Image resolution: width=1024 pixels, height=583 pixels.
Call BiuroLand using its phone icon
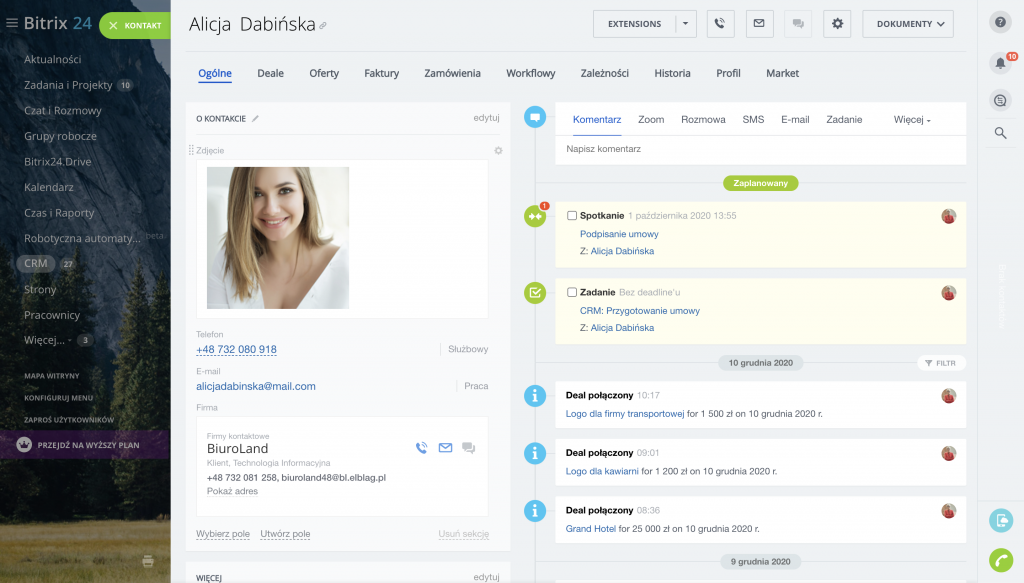tap(421, 448)
